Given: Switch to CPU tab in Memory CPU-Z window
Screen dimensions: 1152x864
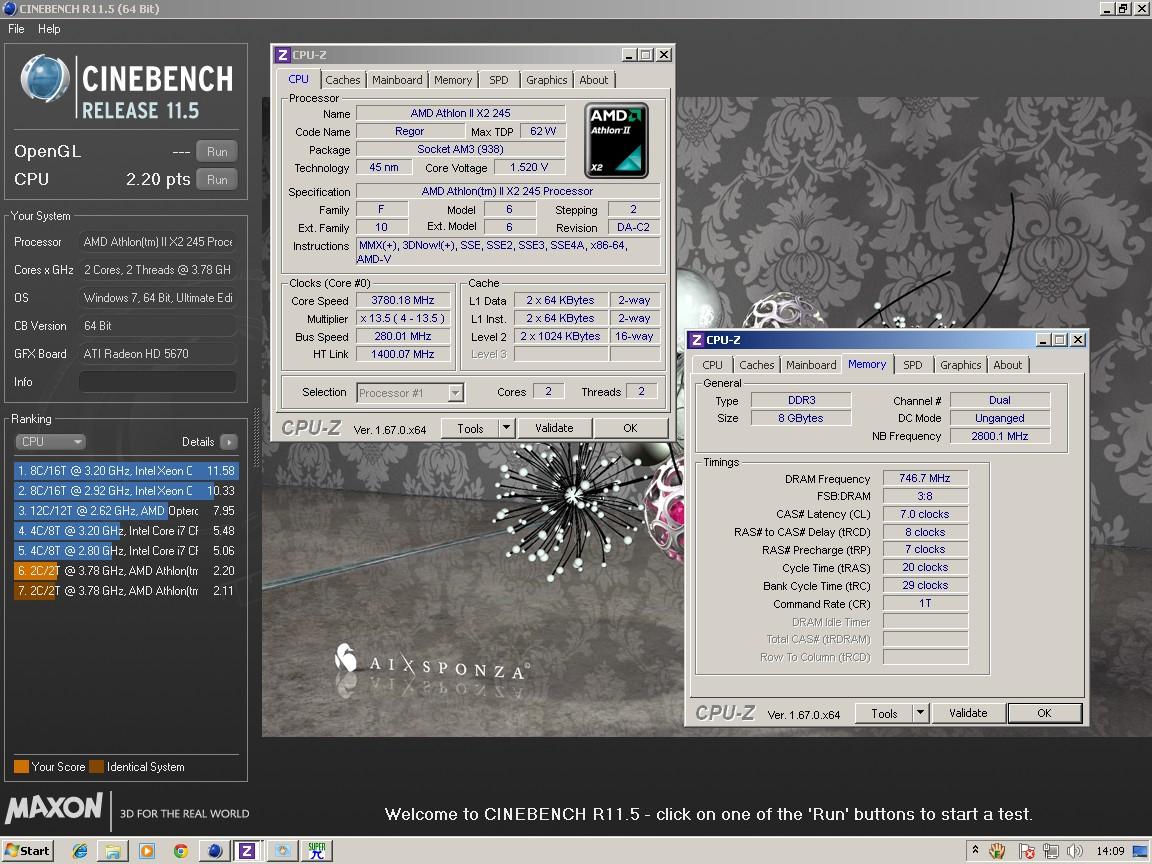Looking at the screenshot, I should [x=712, y=364].
